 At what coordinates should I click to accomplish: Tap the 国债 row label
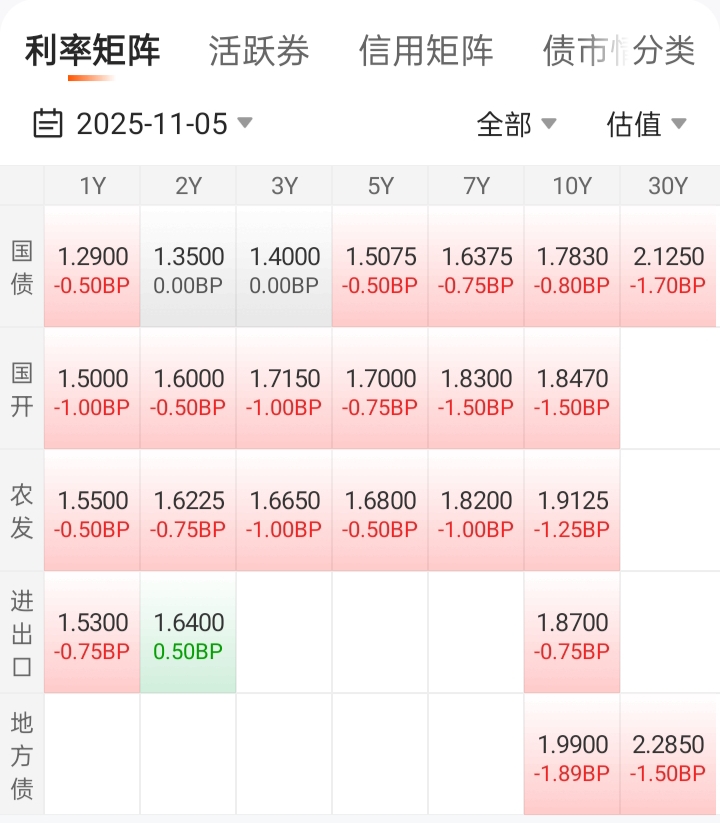point(22,268)
